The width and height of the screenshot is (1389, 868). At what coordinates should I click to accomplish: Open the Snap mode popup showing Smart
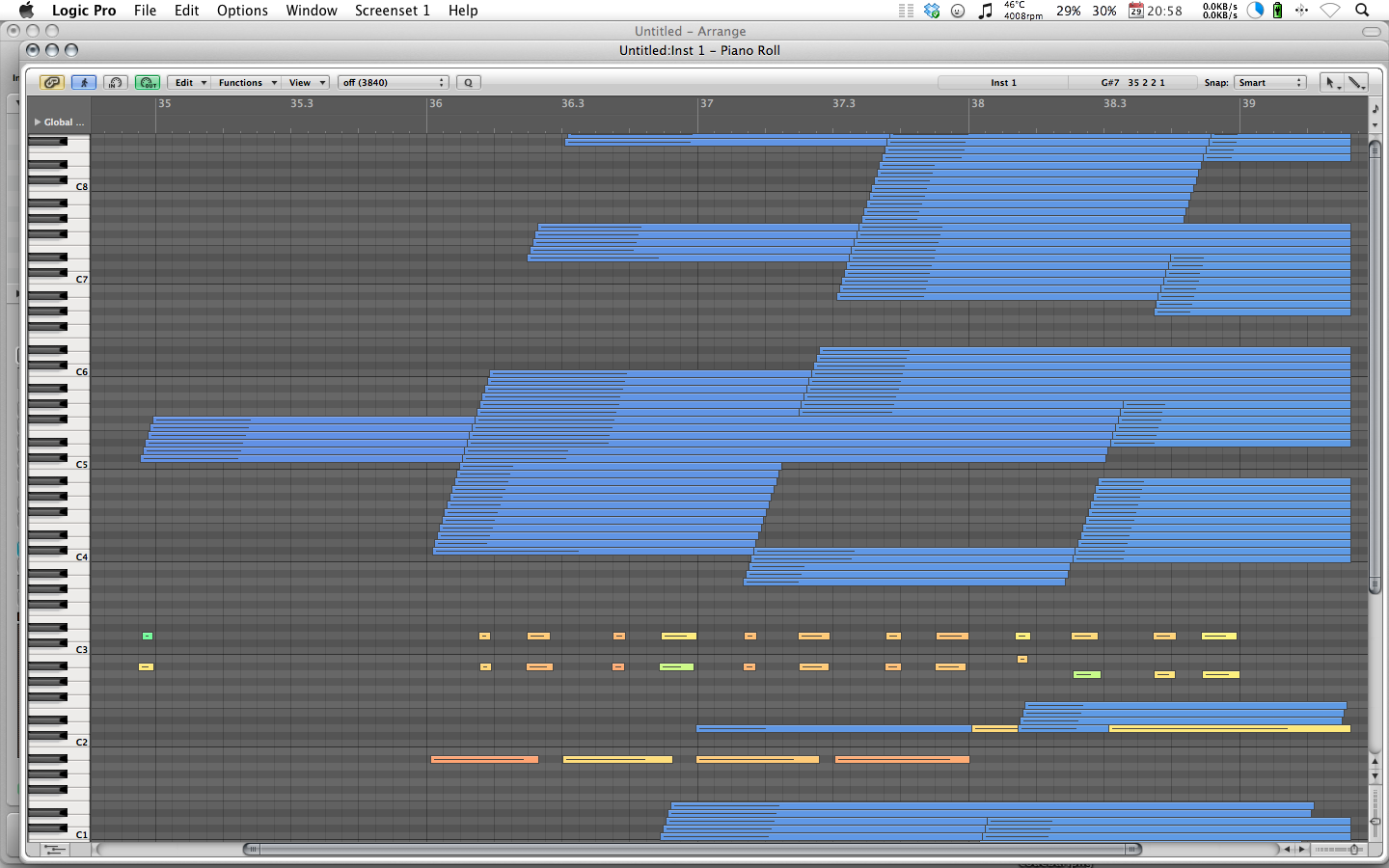point(1269,83)
